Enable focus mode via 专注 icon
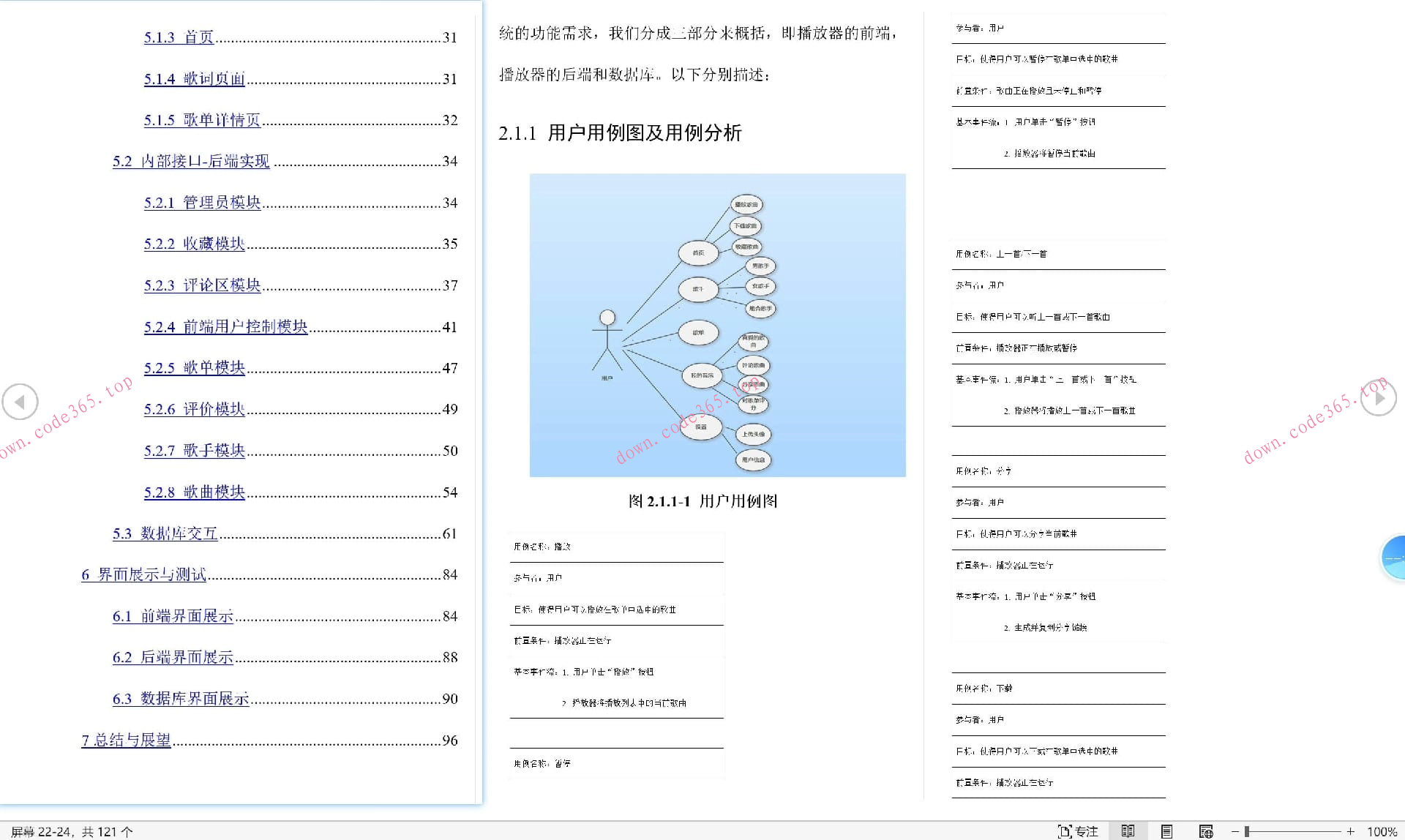 1076,831
